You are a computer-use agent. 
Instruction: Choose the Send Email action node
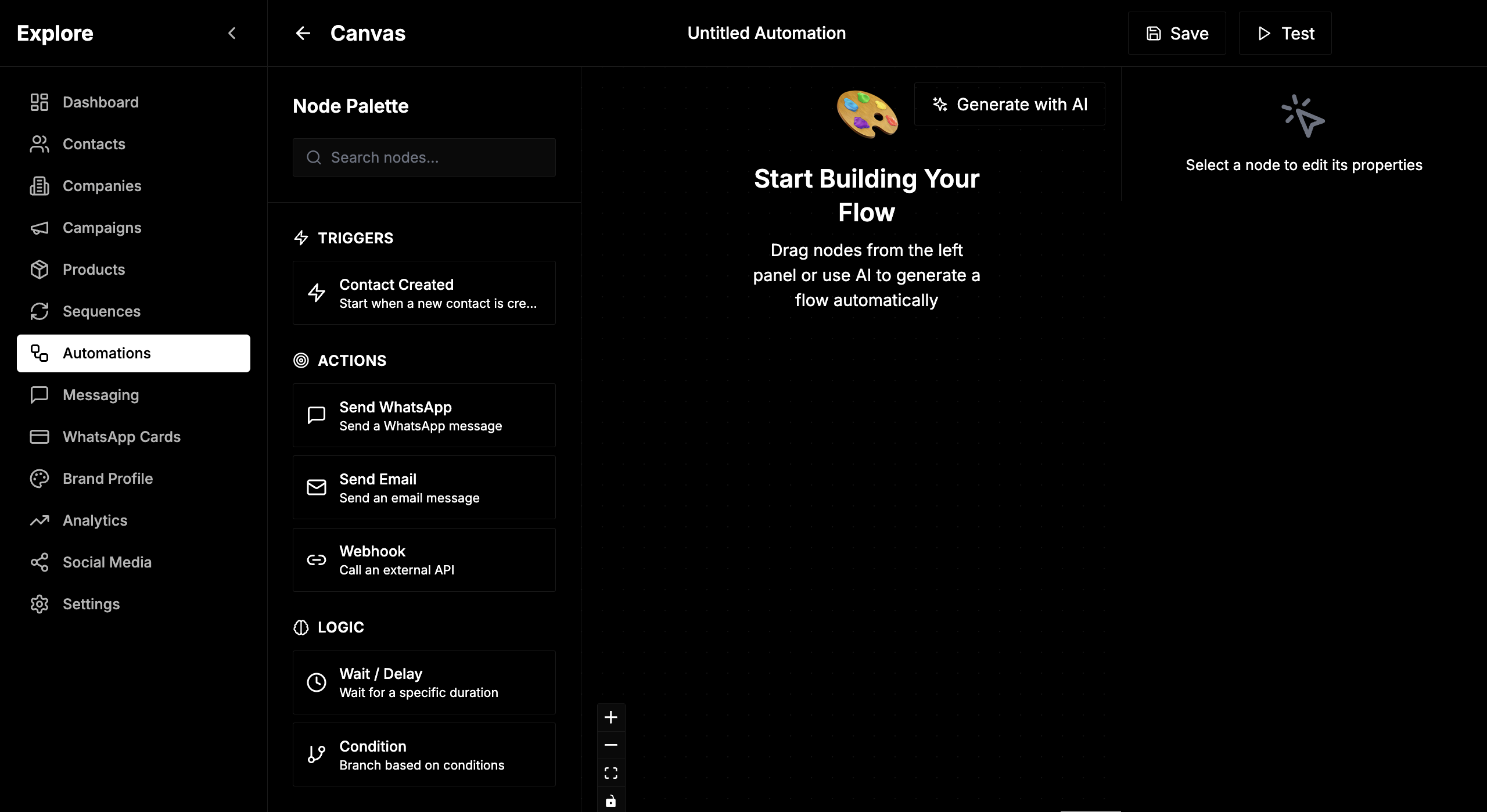coord(424,488)
